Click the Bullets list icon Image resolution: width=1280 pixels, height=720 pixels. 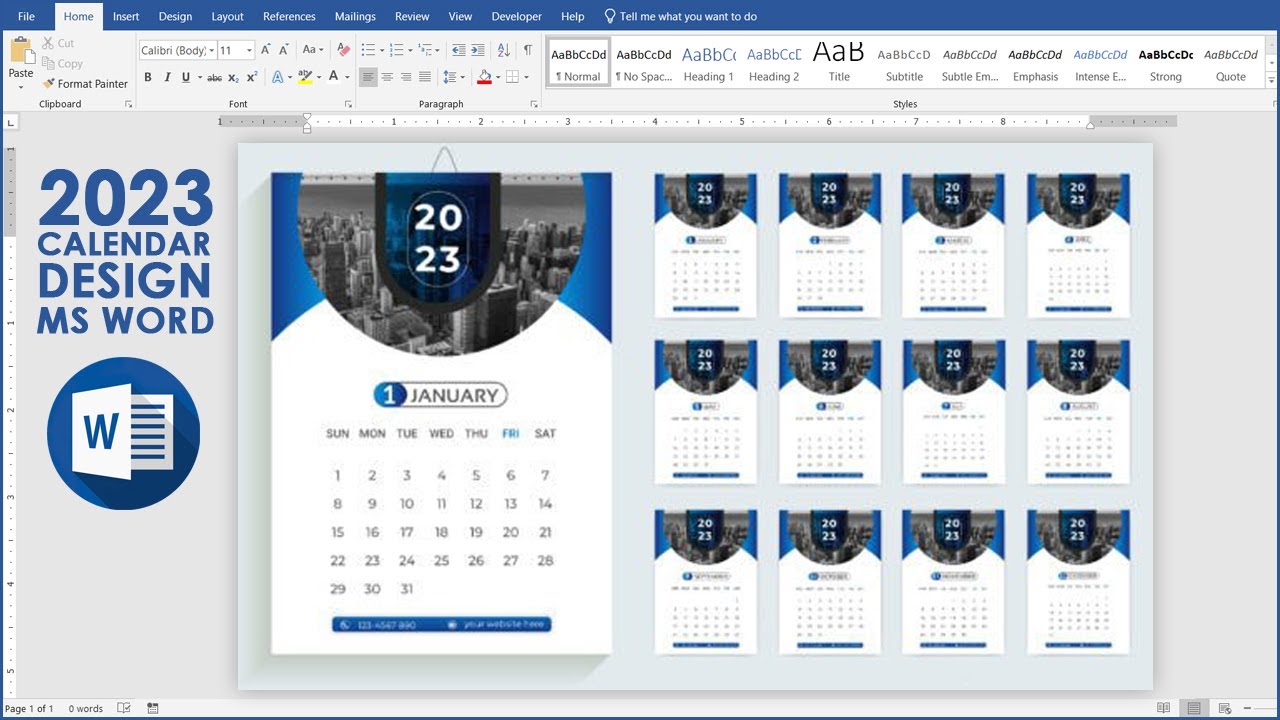pos(367,50)
